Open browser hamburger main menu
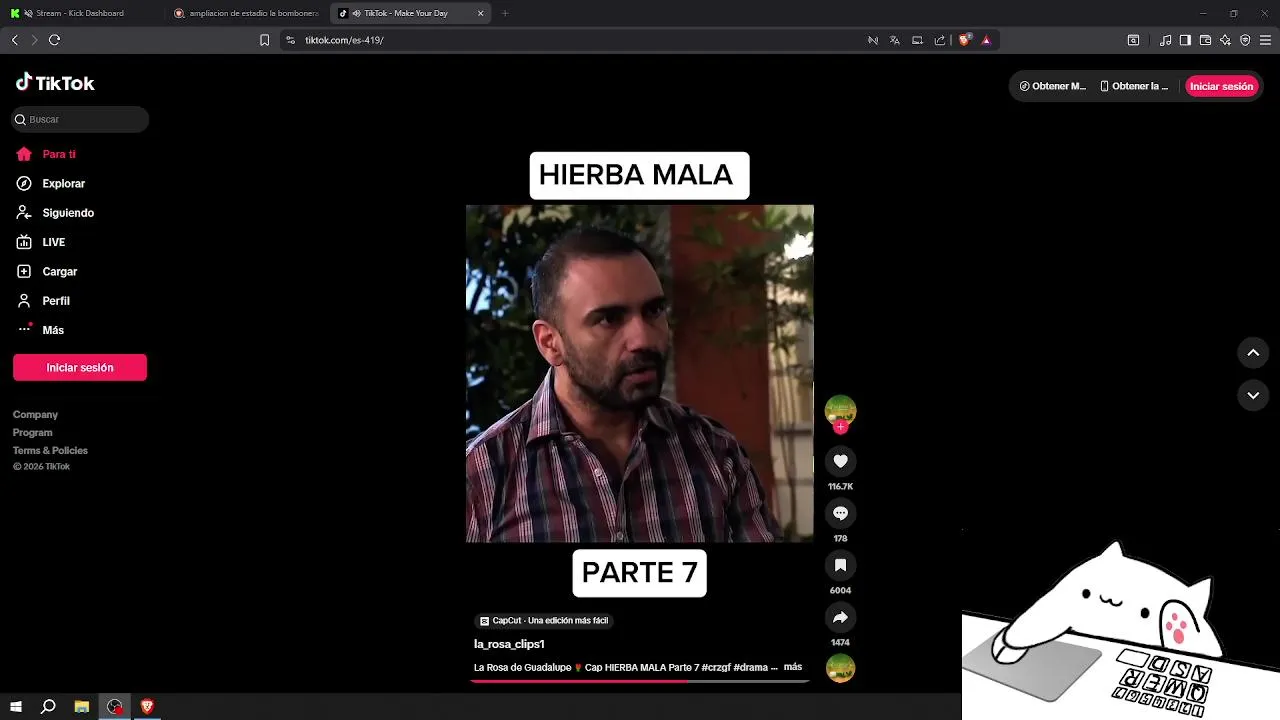The height and width of the screenshot is (720, 1280). click(x=1265, y=40)
